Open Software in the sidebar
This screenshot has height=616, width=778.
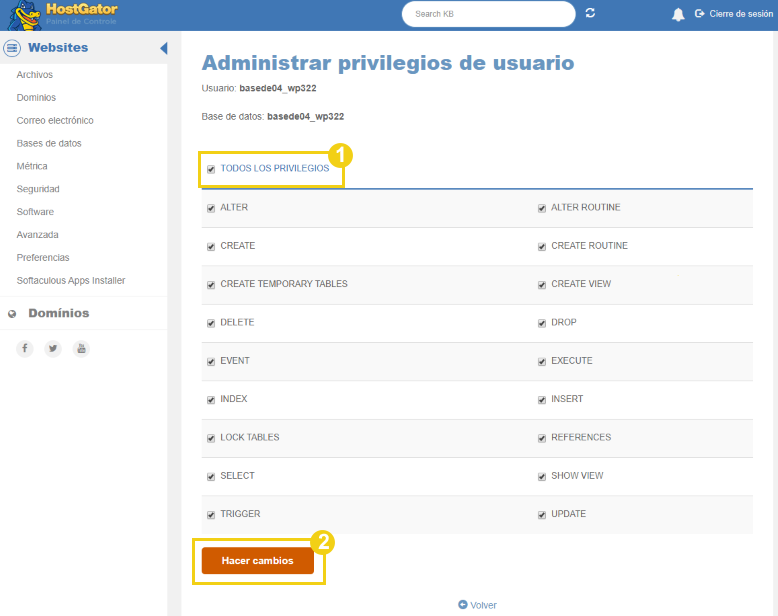(x=35, y=211)
